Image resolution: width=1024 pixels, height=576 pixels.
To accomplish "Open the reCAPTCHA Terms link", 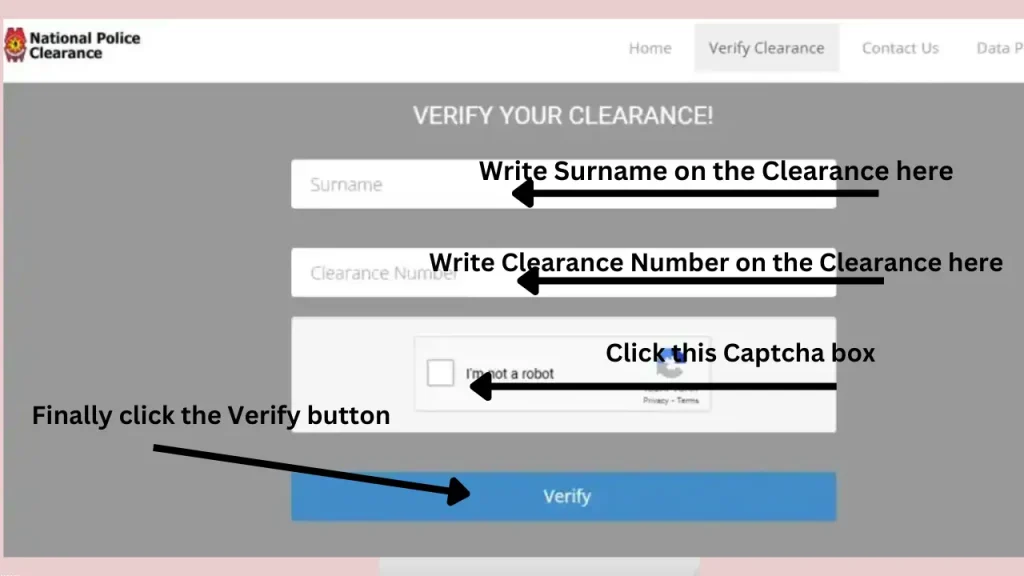I will pyautogui.click(x=688, y=400).
